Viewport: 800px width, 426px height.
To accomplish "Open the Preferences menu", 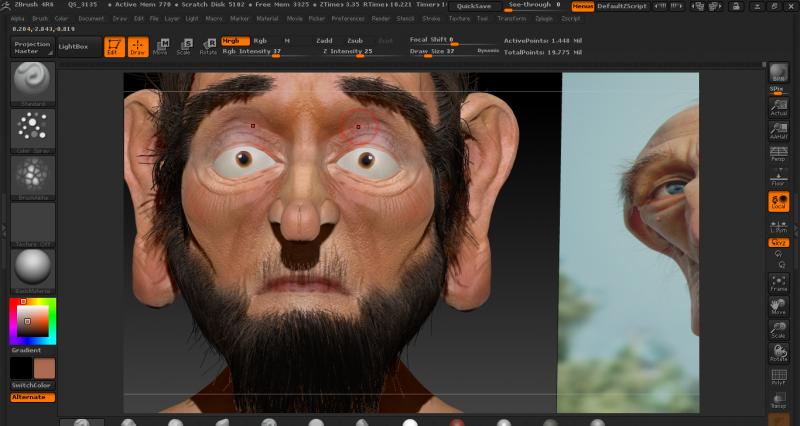I will (348, 18).
